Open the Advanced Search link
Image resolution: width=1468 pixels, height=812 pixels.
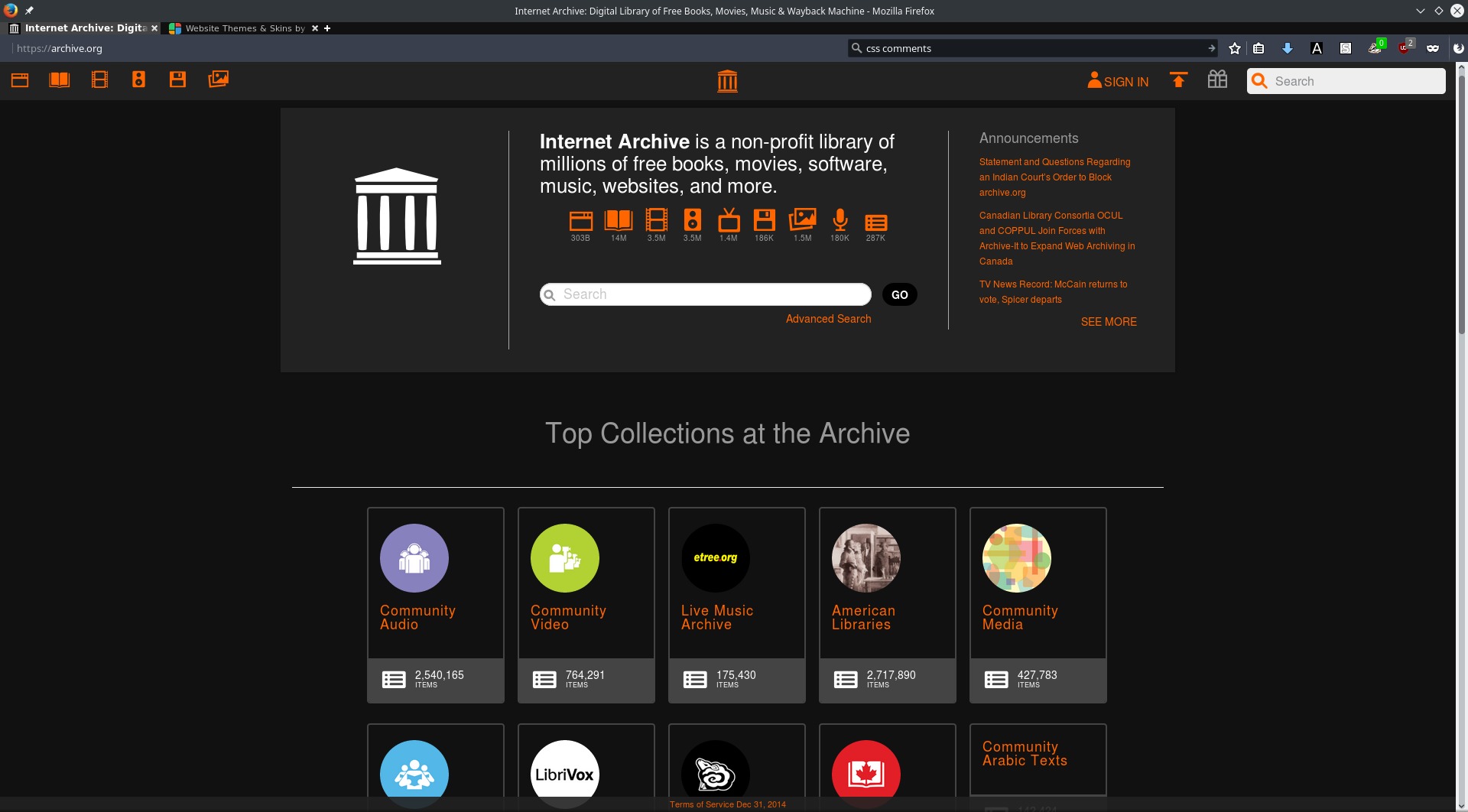828,318
